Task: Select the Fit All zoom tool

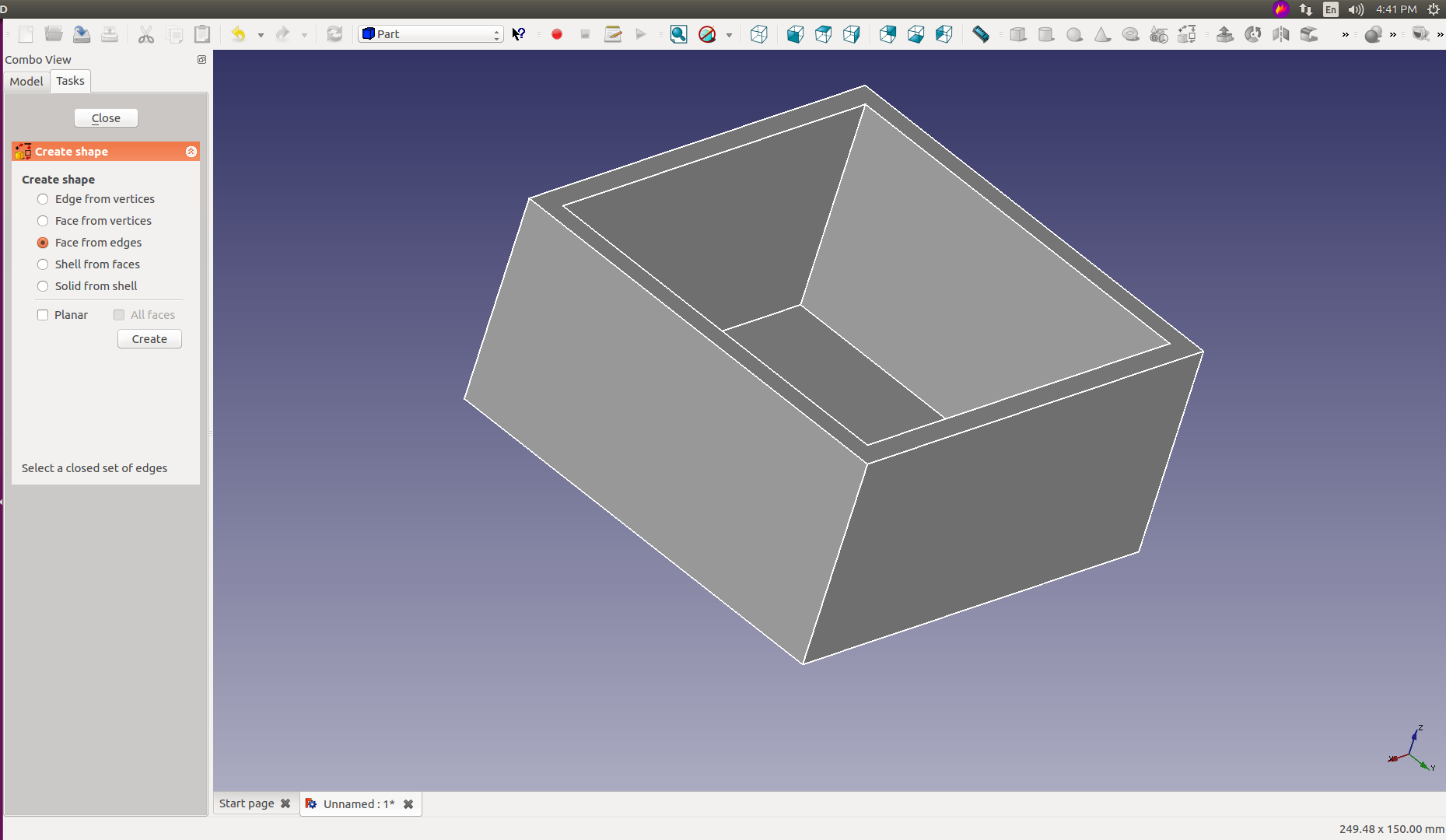Action: coord(677,34)
